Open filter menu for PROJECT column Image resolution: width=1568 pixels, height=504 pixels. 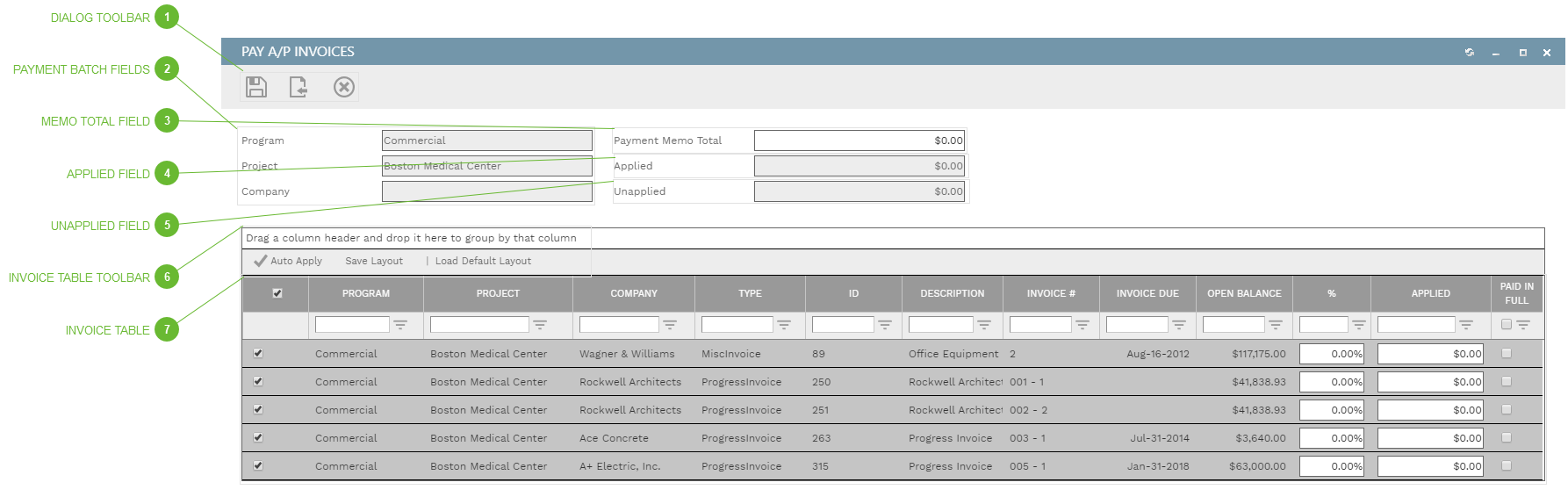point(540,325)
